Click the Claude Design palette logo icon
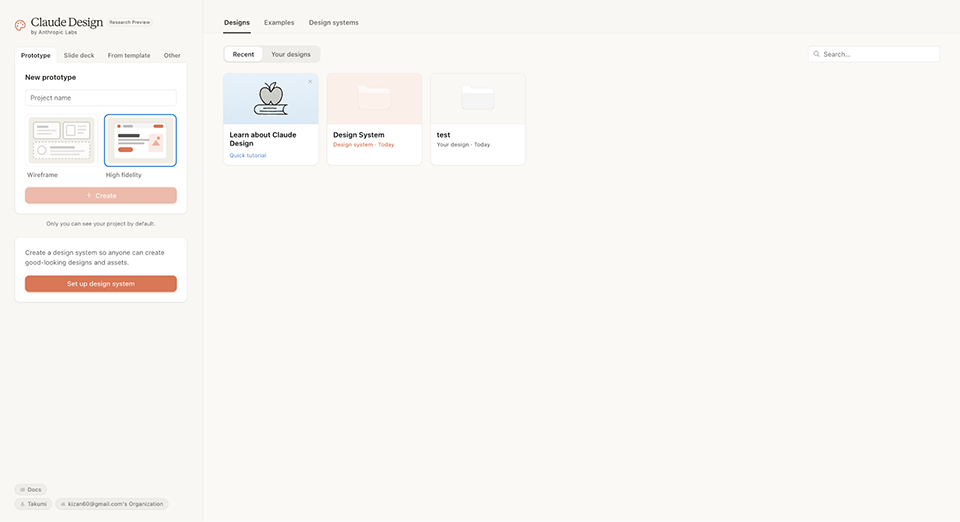 (x=20, y=25)
